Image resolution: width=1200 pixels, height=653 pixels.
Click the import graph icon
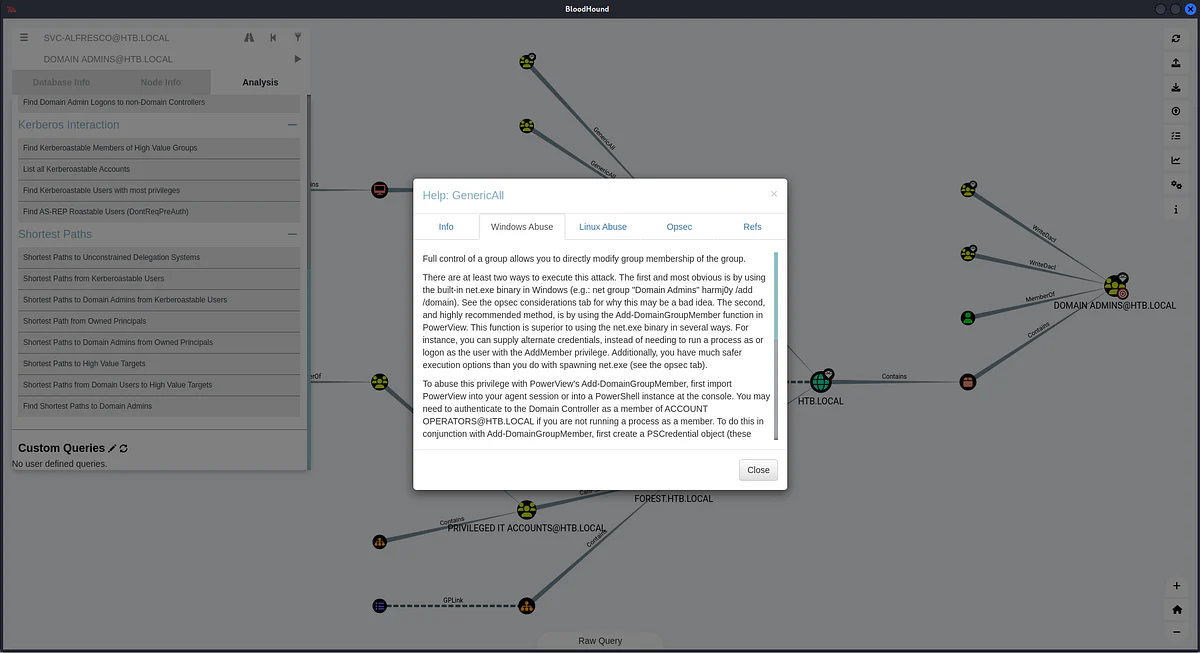click(x=1176, y=87)
